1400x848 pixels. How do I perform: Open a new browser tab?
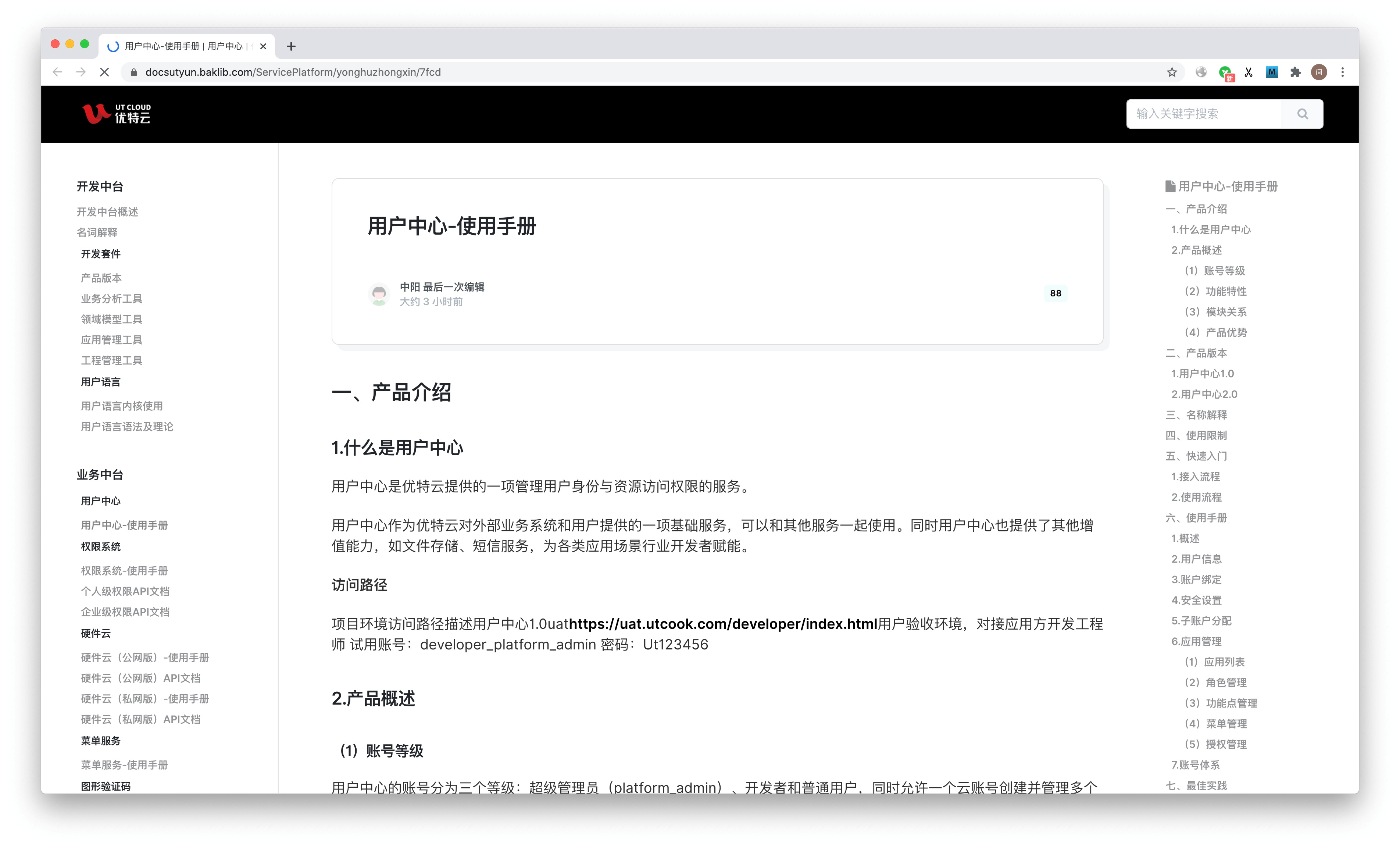[291, 46]
